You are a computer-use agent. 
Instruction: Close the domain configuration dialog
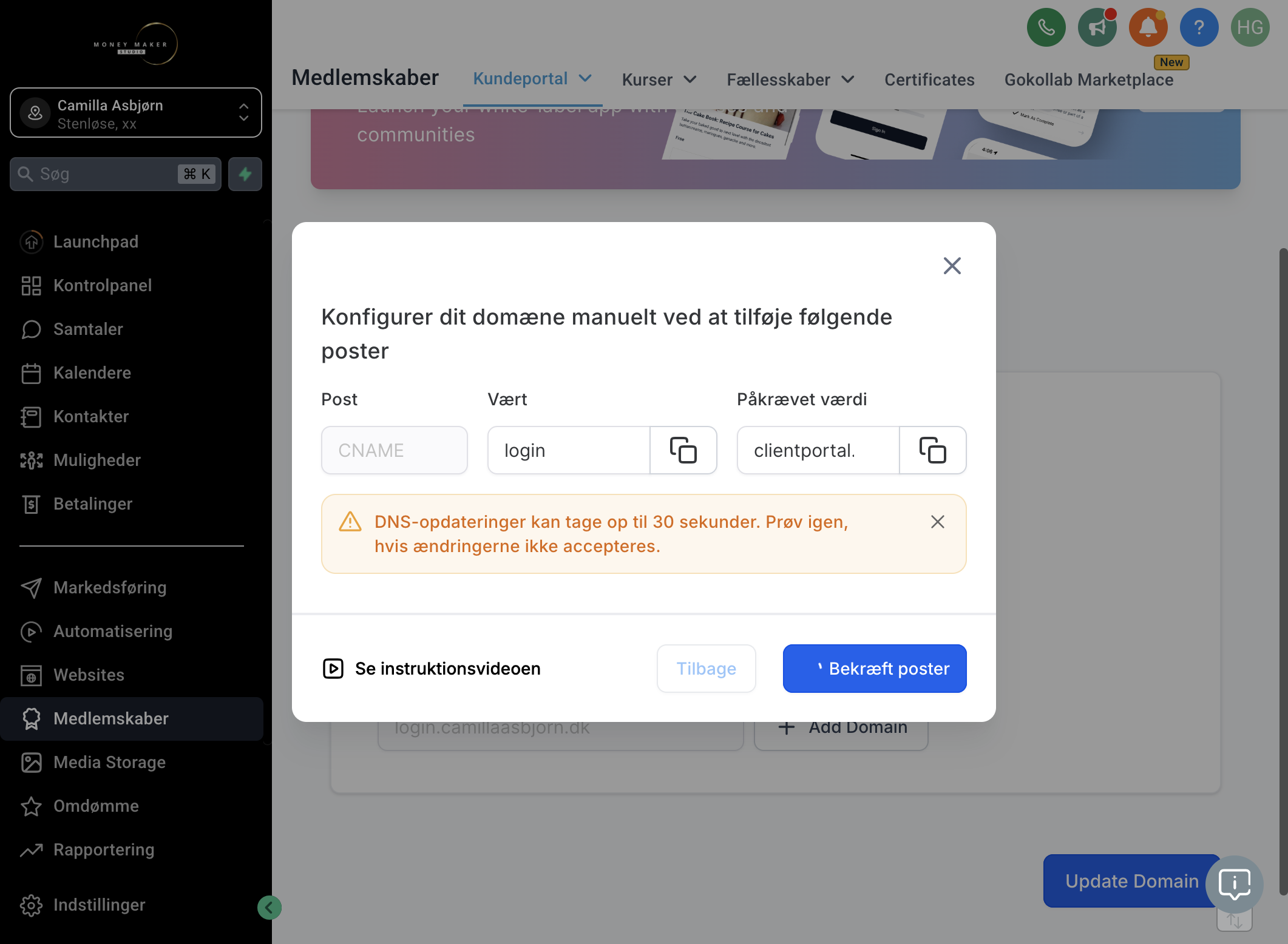pos(952,266)
